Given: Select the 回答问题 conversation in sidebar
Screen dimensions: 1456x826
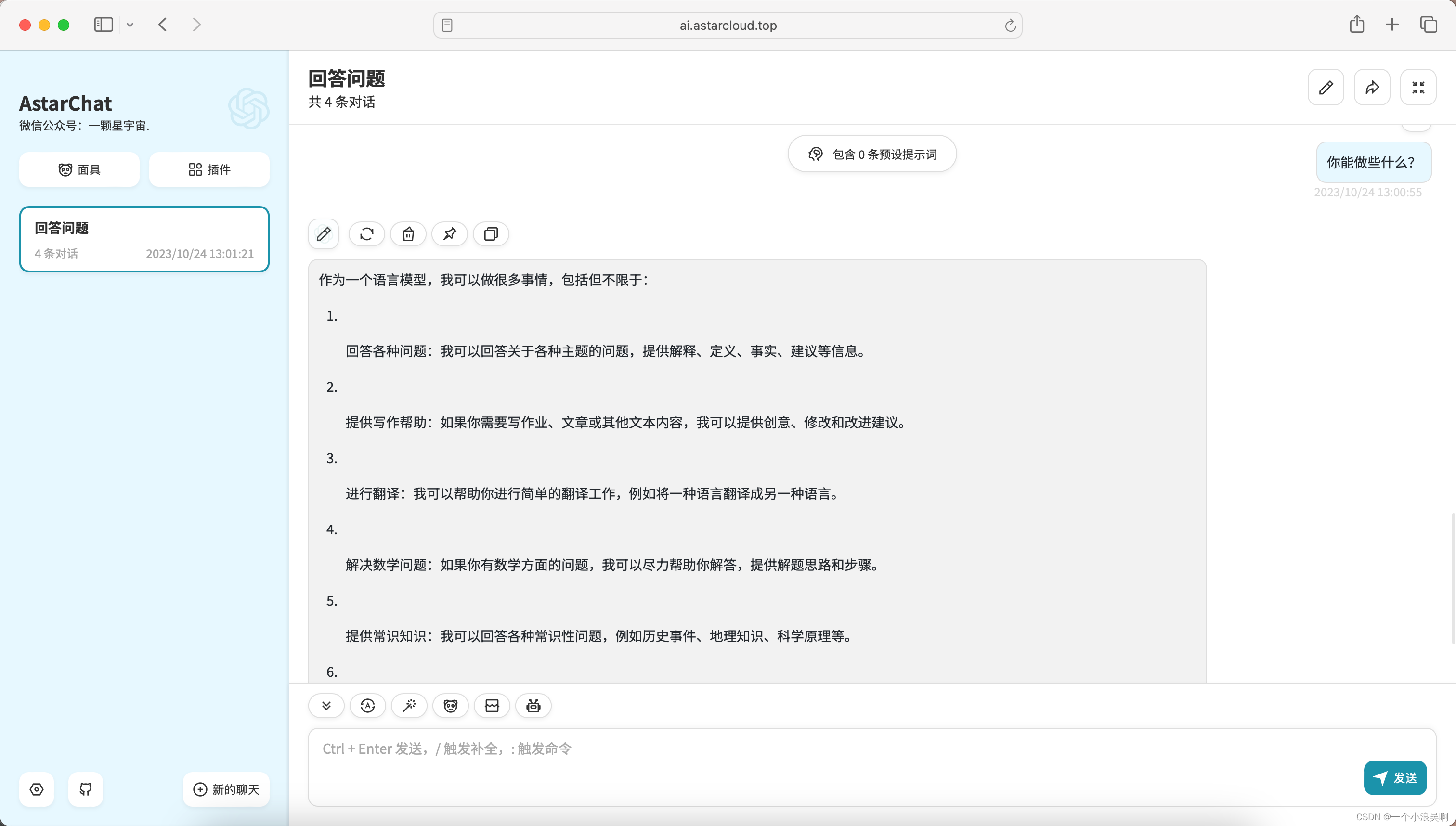Looking at the screenshot, I should point(144,239).
